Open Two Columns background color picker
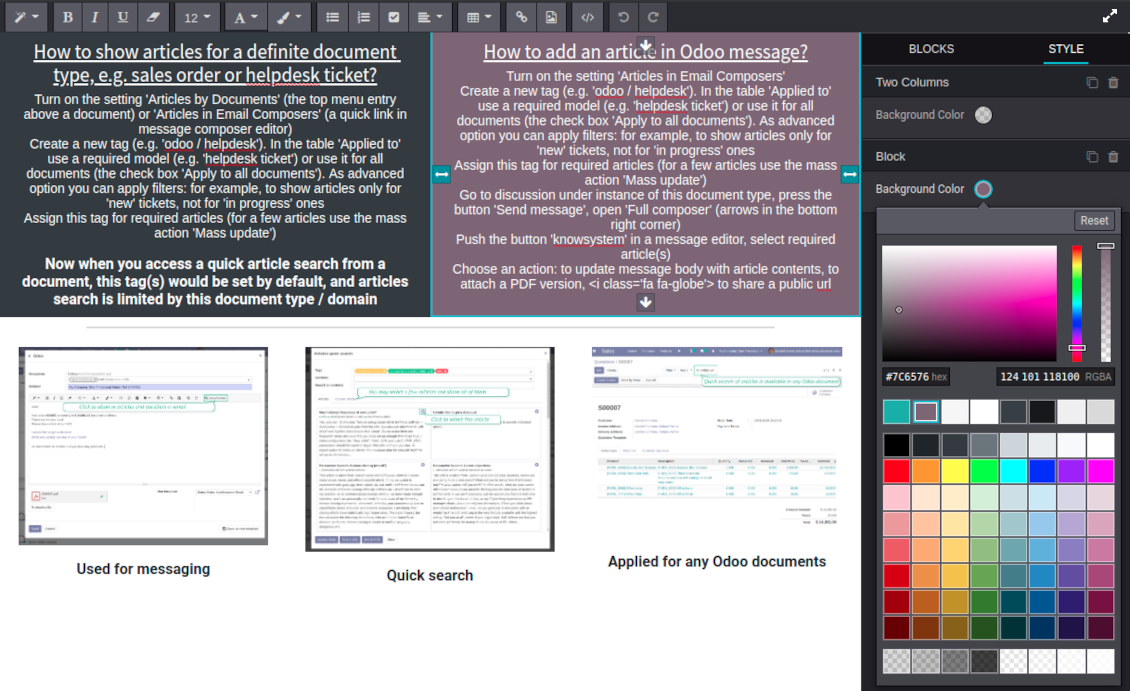Image resolution: width=1130 pixels, height=691 pixels. click(983, 115)
